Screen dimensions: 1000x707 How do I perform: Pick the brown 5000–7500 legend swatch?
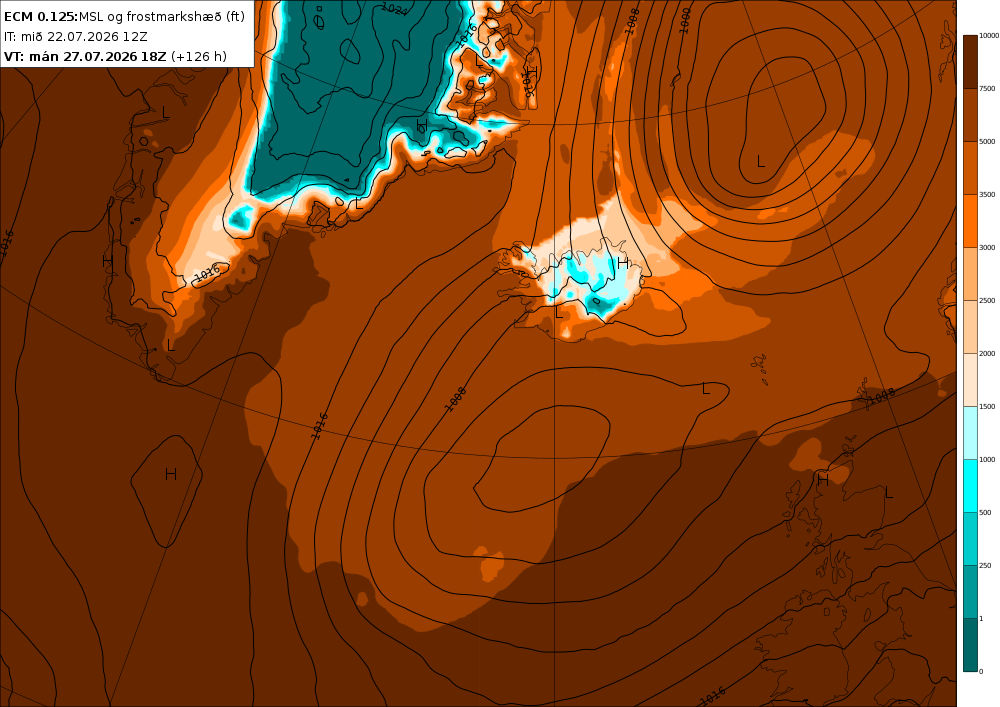point(970,115)
